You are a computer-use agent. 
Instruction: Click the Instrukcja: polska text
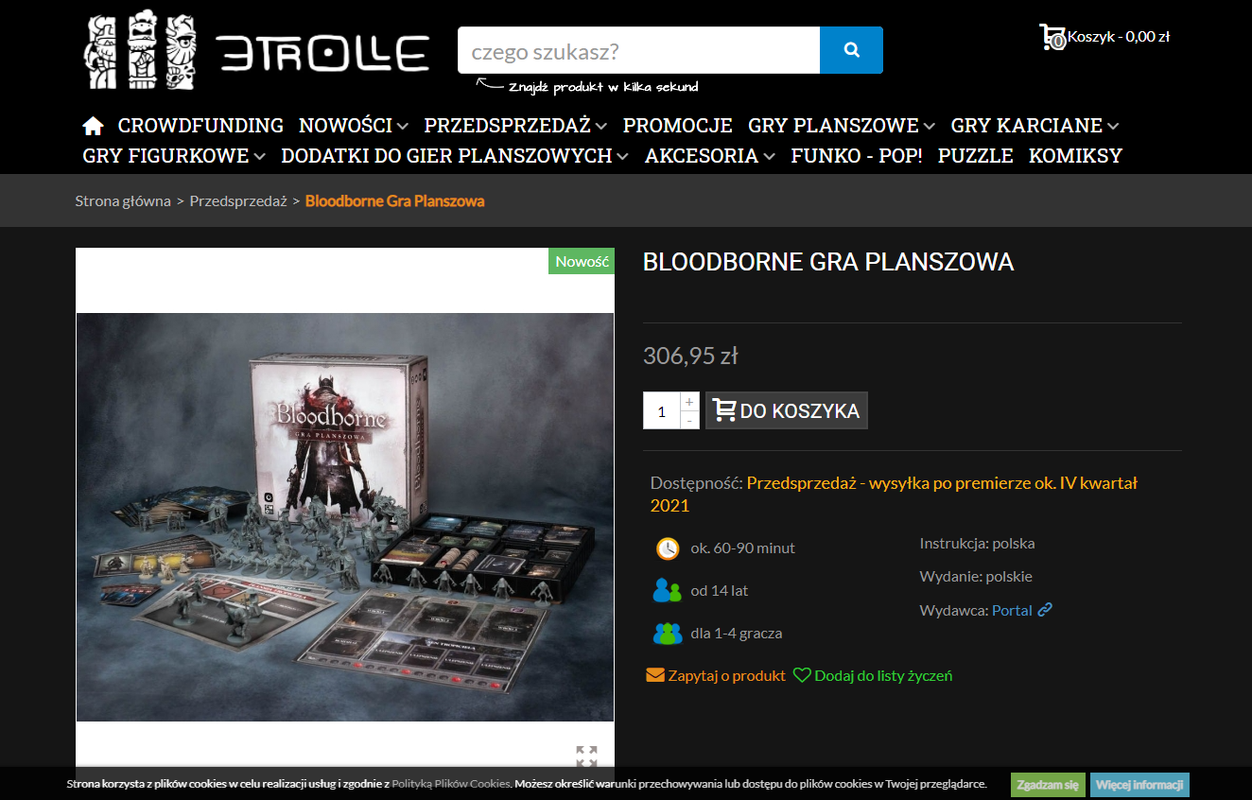(977, 544)
